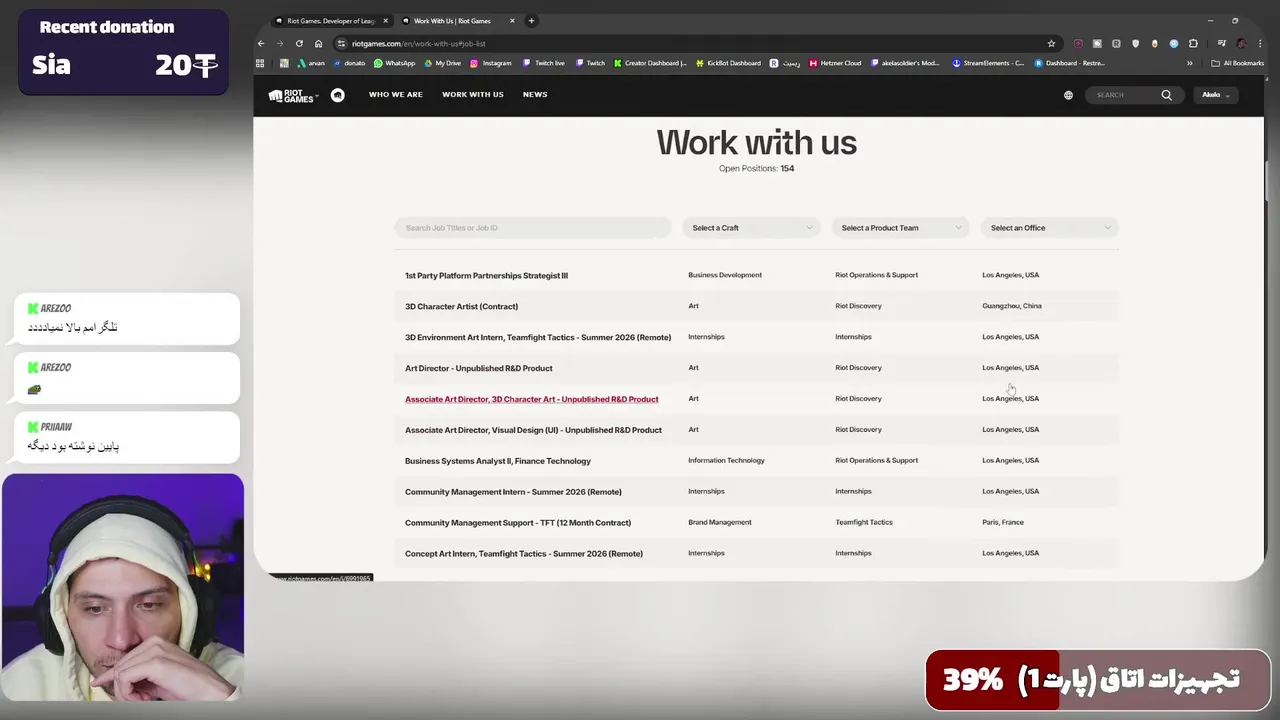
Task: Open Art Director - Unpublished R&D Product
Action: tap(478, 368)
